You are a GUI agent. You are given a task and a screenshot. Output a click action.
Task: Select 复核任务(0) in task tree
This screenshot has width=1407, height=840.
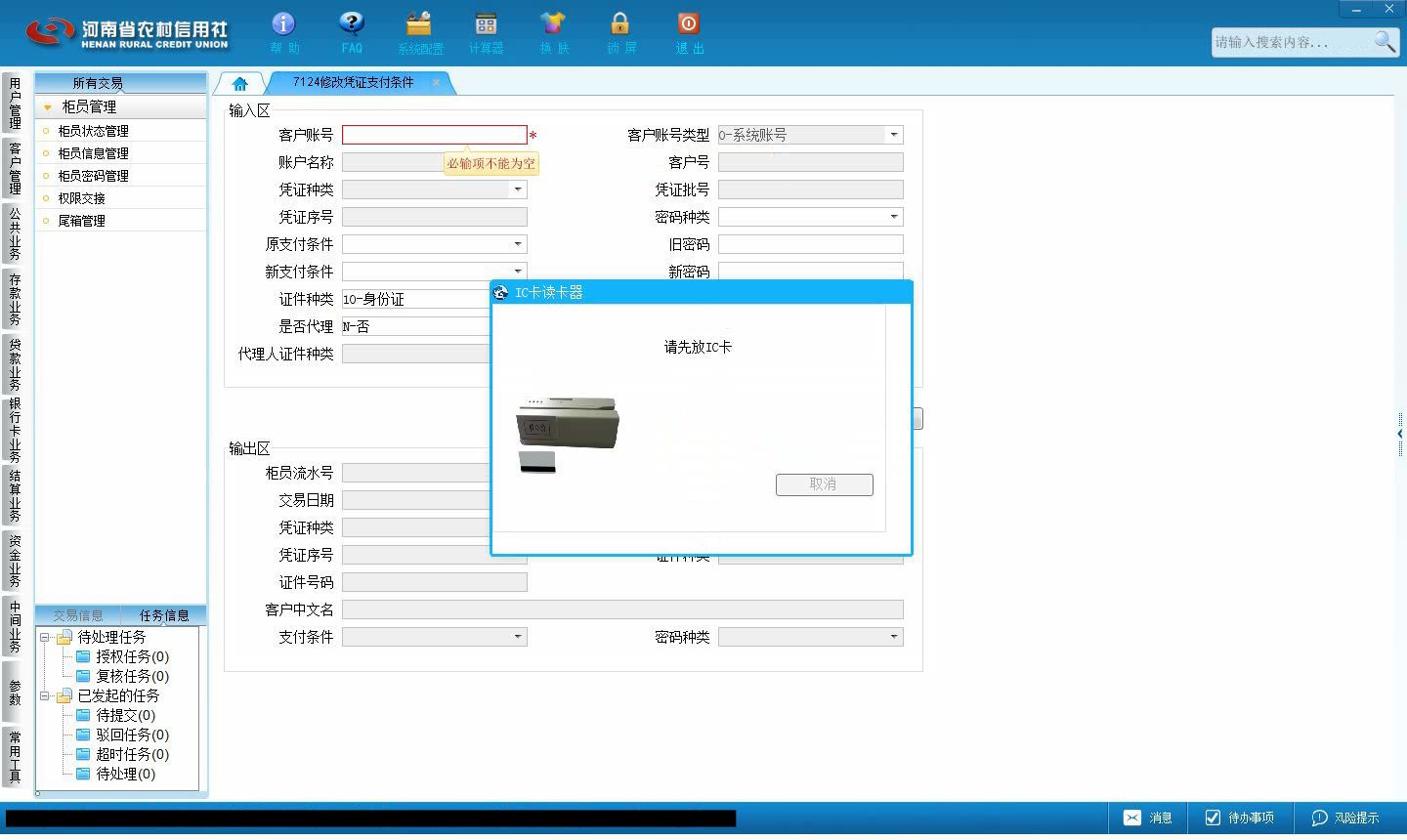click(132, 676)
